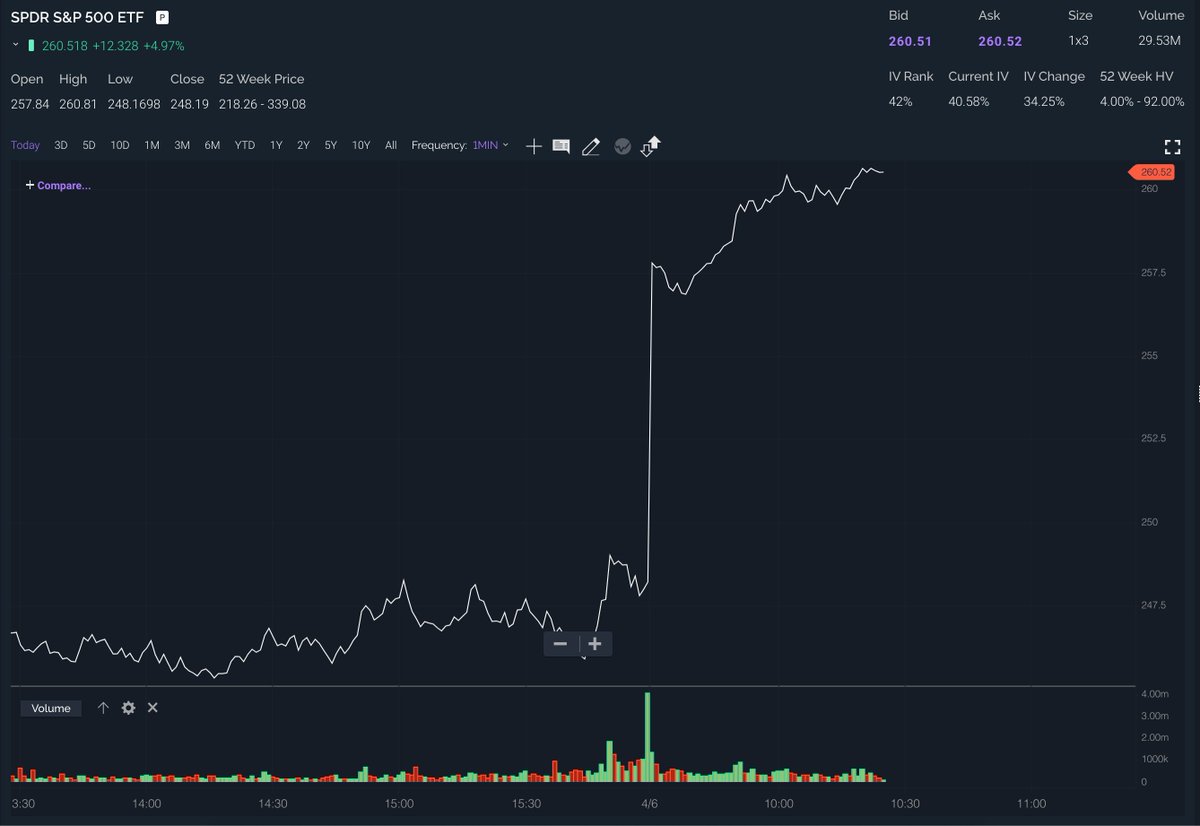Open the Frequency 1MIN dropdown

click(x=491, y=145)
